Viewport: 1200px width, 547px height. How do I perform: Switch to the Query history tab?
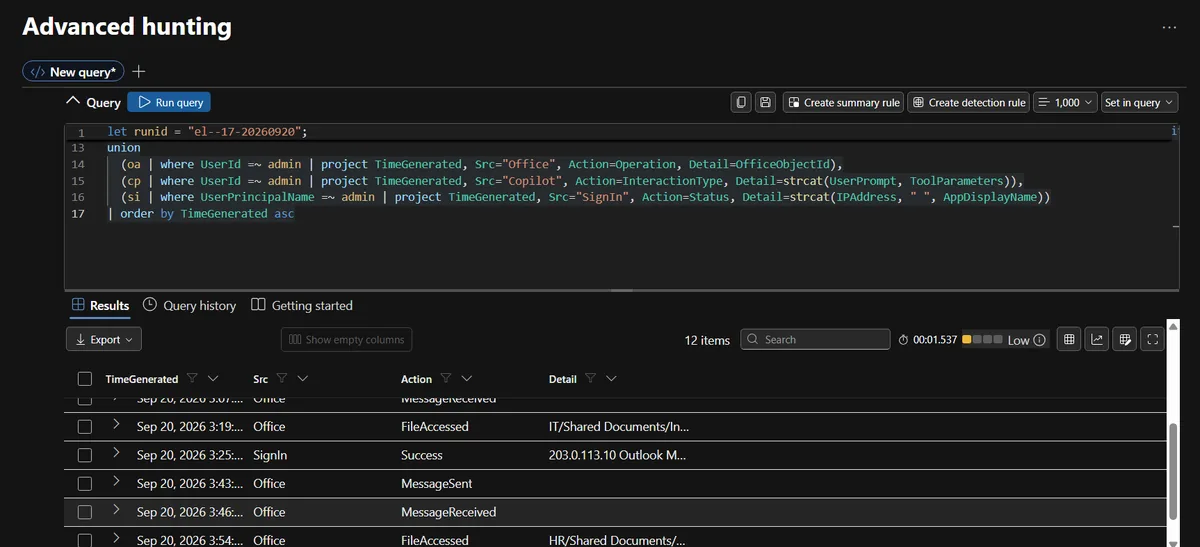pos(190,305)
